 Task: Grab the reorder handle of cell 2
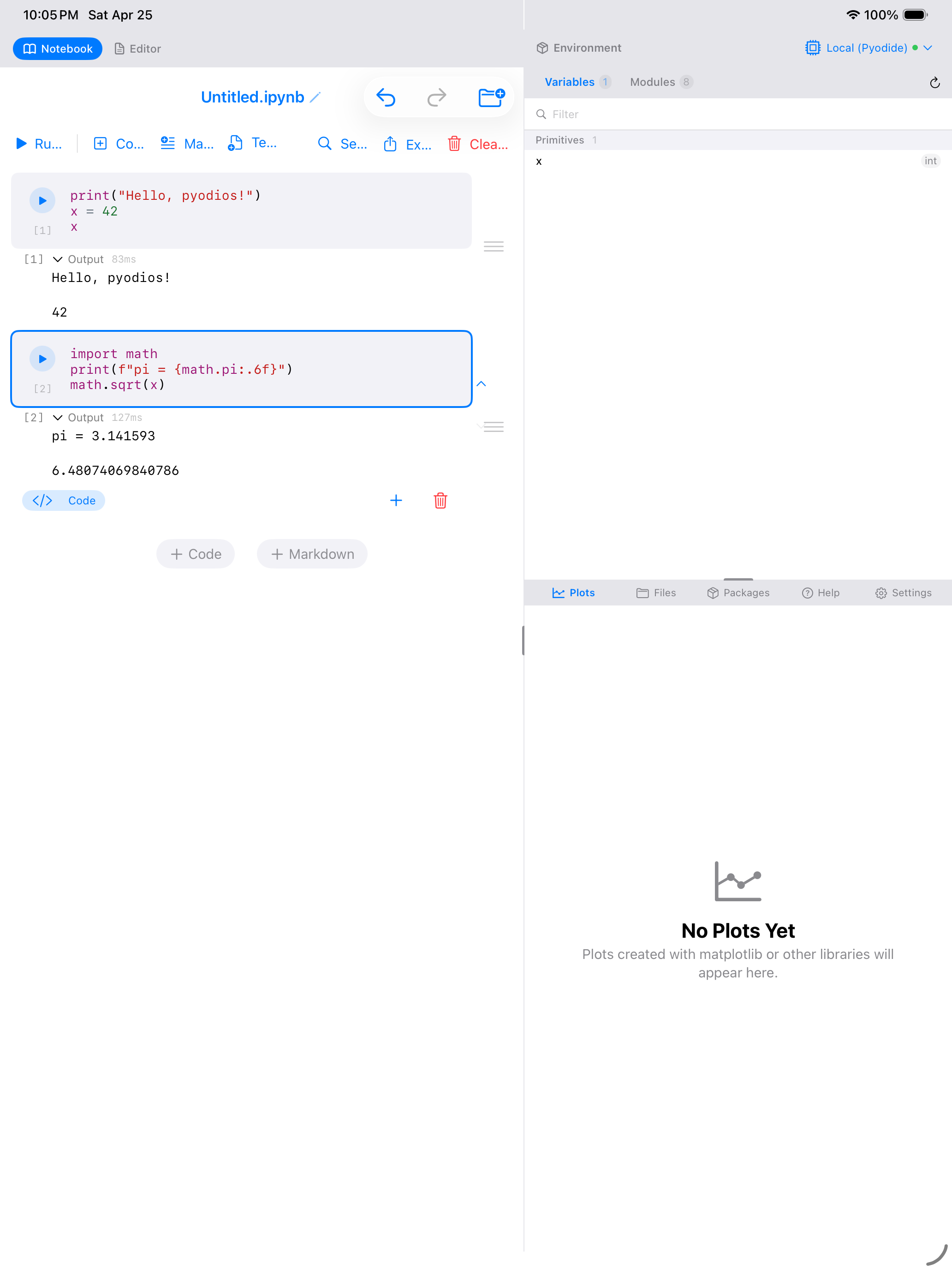click(x=494, y=426)
